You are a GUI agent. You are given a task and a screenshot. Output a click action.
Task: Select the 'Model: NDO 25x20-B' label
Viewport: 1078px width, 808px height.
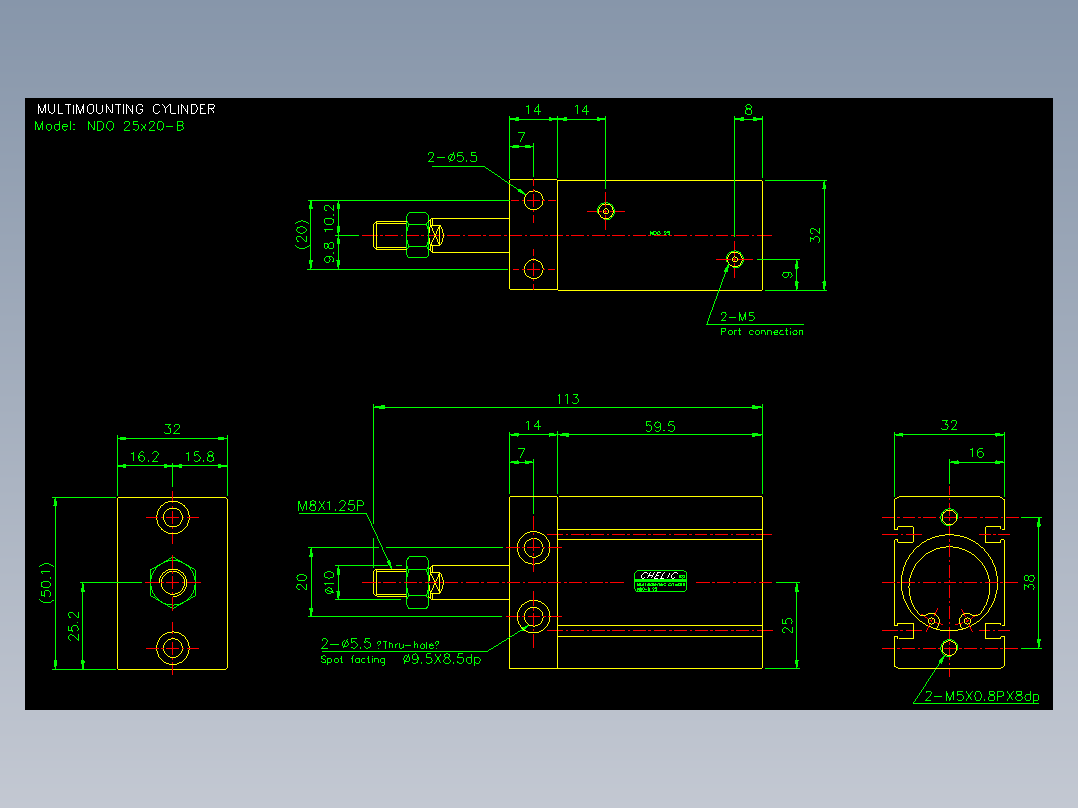(109, 127)
